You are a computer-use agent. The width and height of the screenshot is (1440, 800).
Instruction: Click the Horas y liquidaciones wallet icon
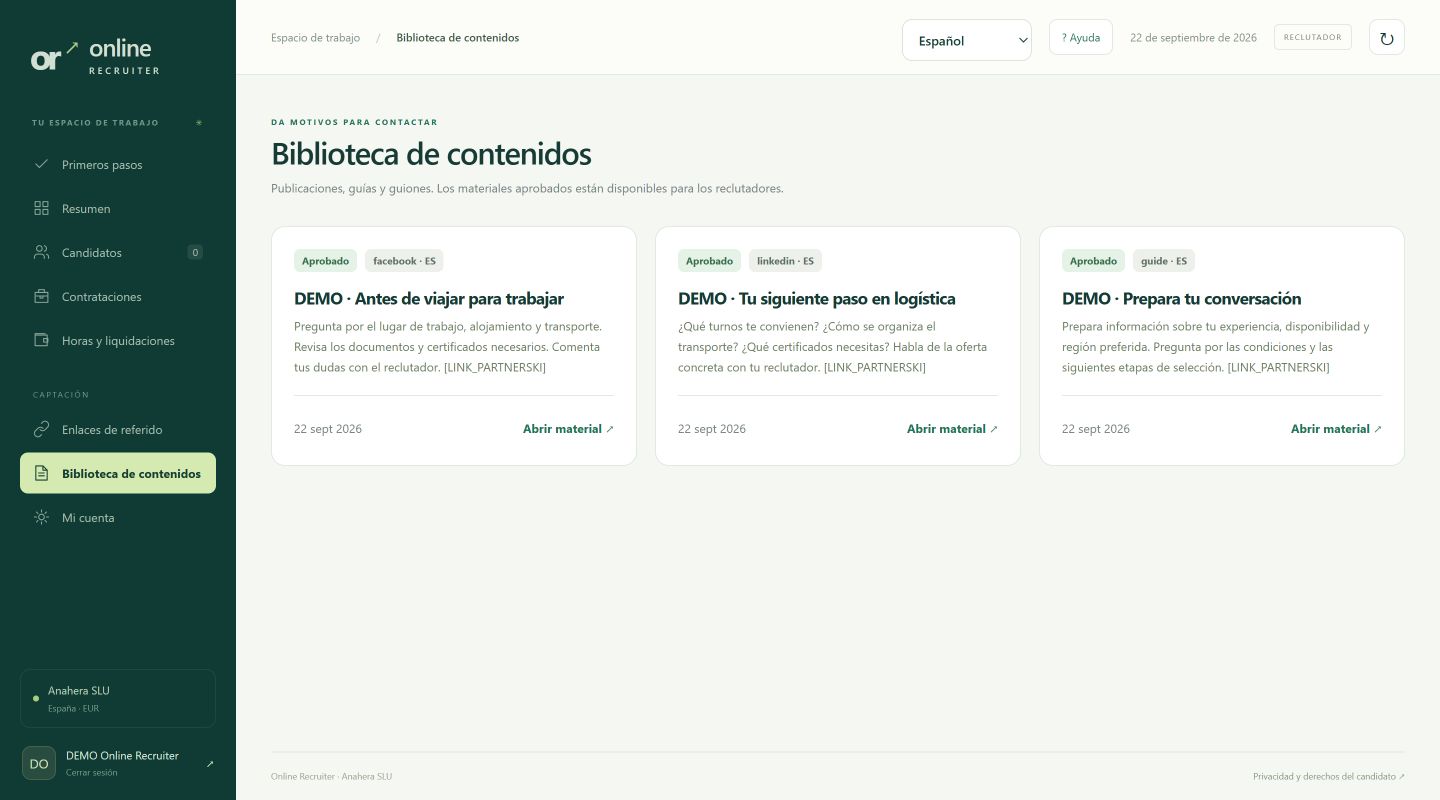click(x=41, y=340)
